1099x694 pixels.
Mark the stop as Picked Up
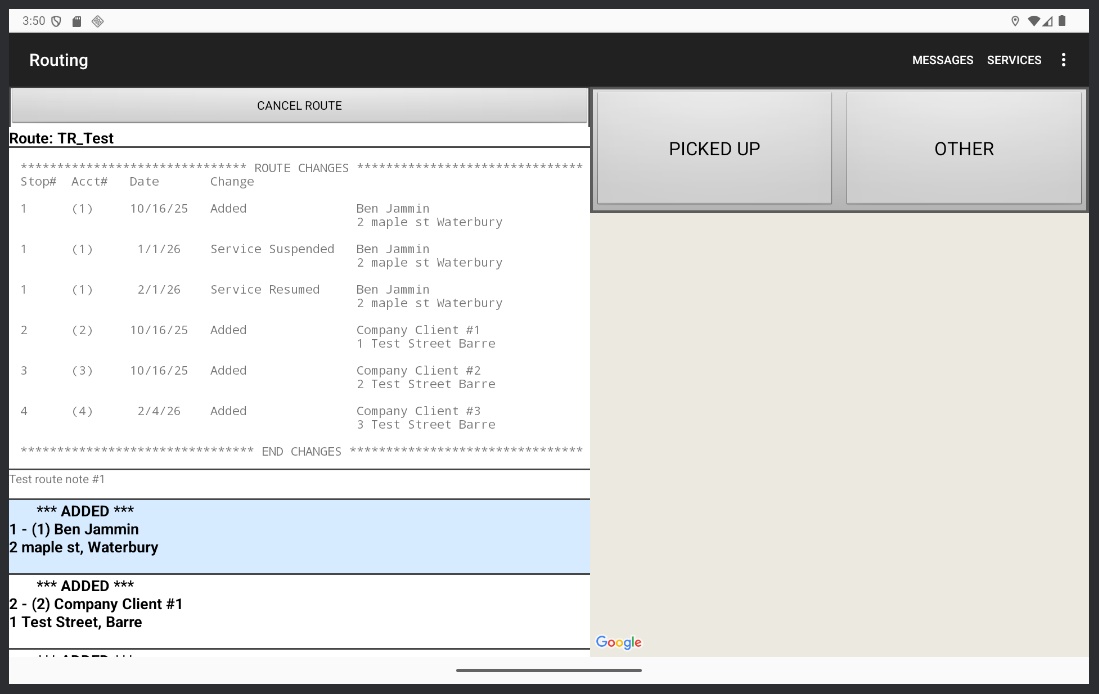(x=714, y=148)
